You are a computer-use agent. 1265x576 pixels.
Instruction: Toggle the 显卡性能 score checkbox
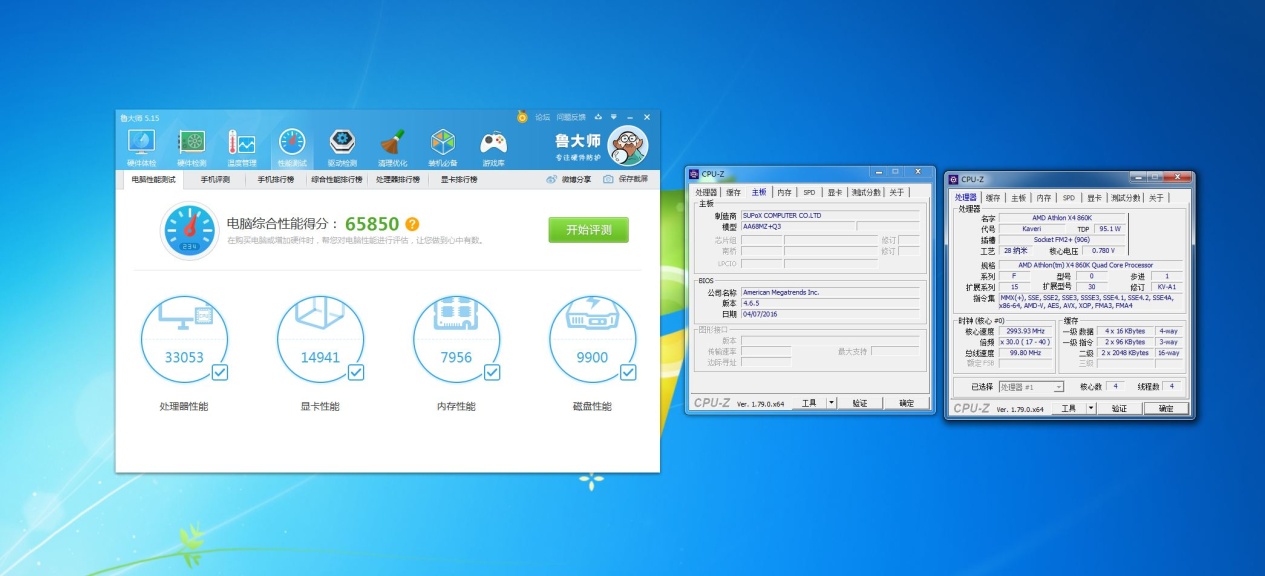coord(355,373)
